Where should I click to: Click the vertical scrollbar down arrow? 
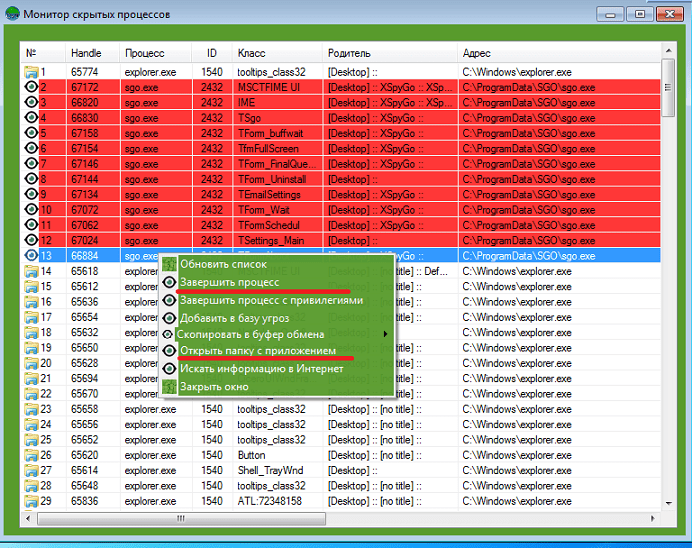coord(668,503)
